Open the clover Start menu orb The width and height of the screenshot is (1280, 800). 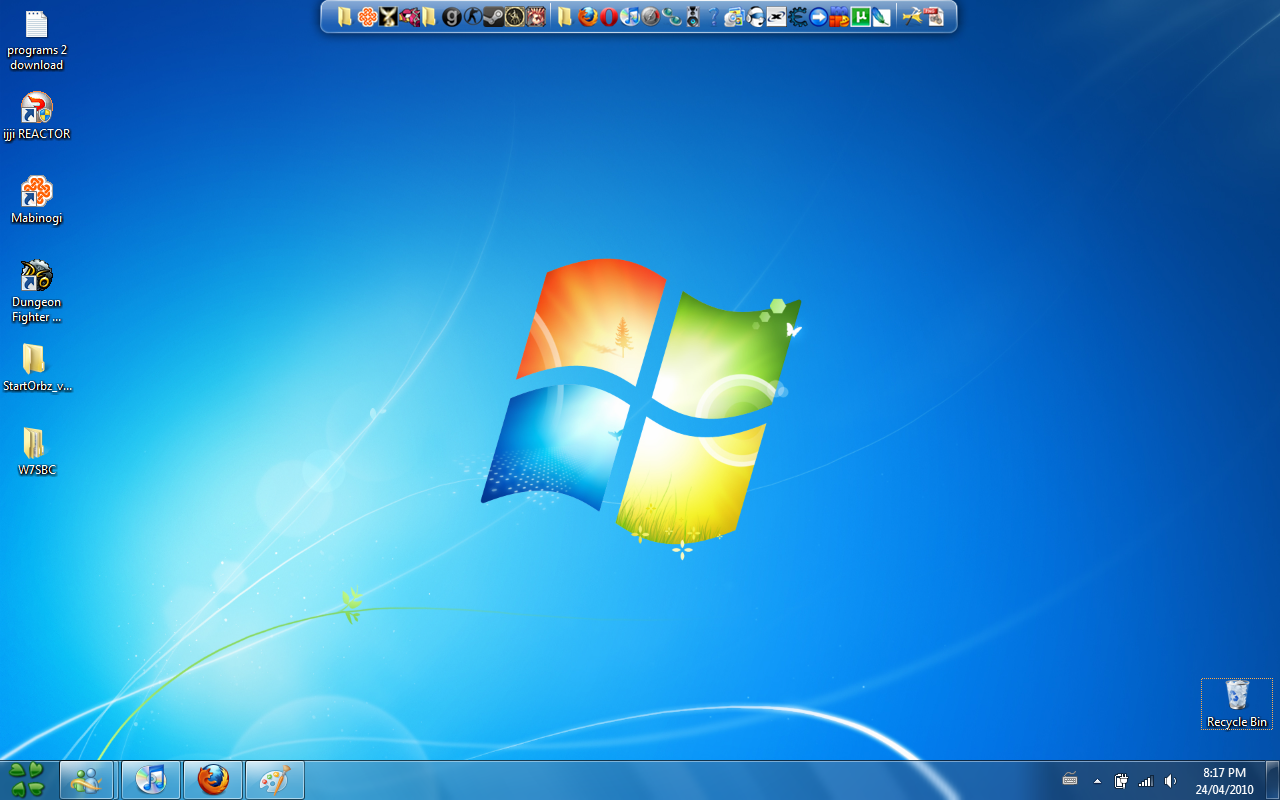27,780
